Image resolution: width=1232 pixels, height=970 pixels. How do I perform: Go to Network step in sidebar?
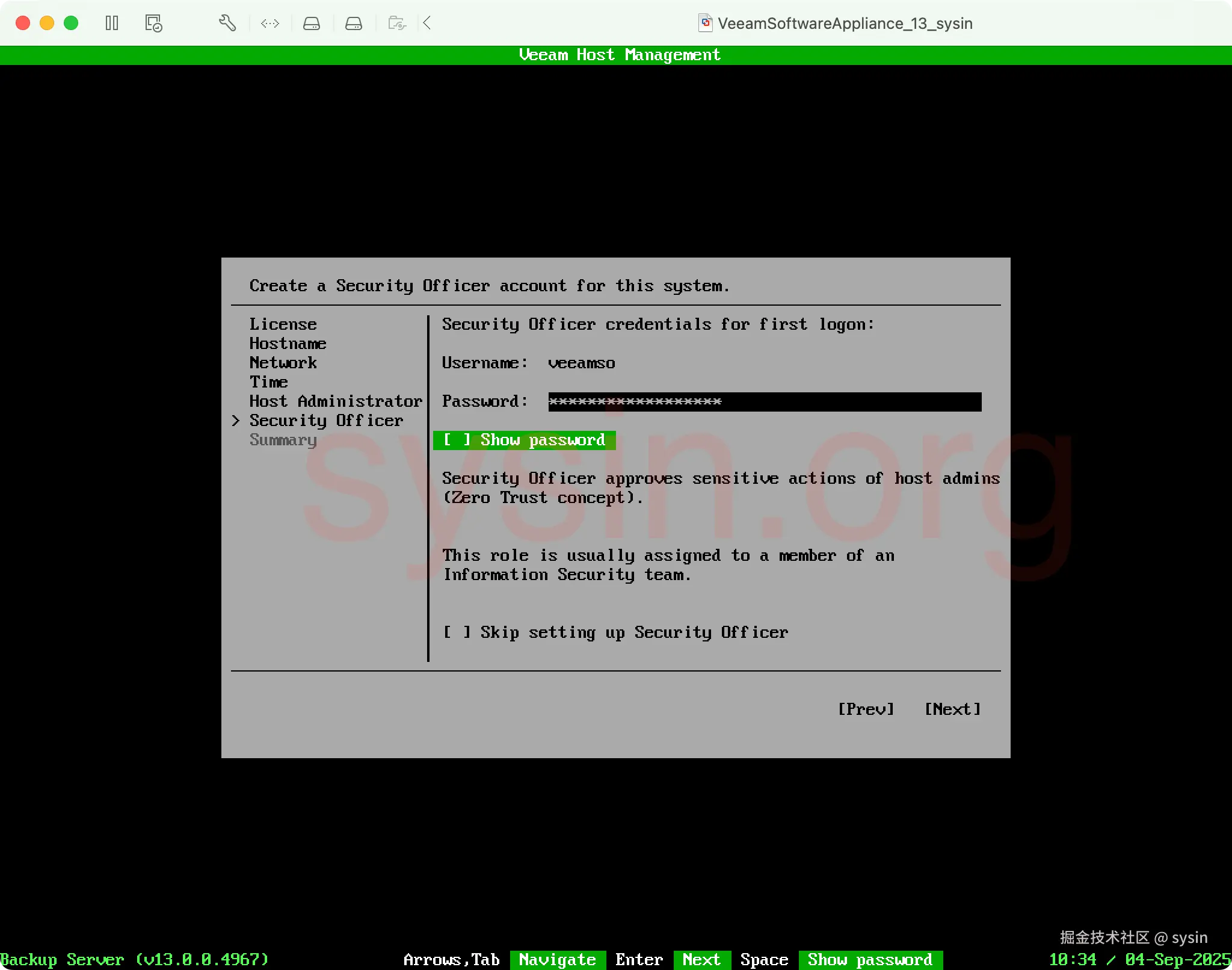(283, 363)
